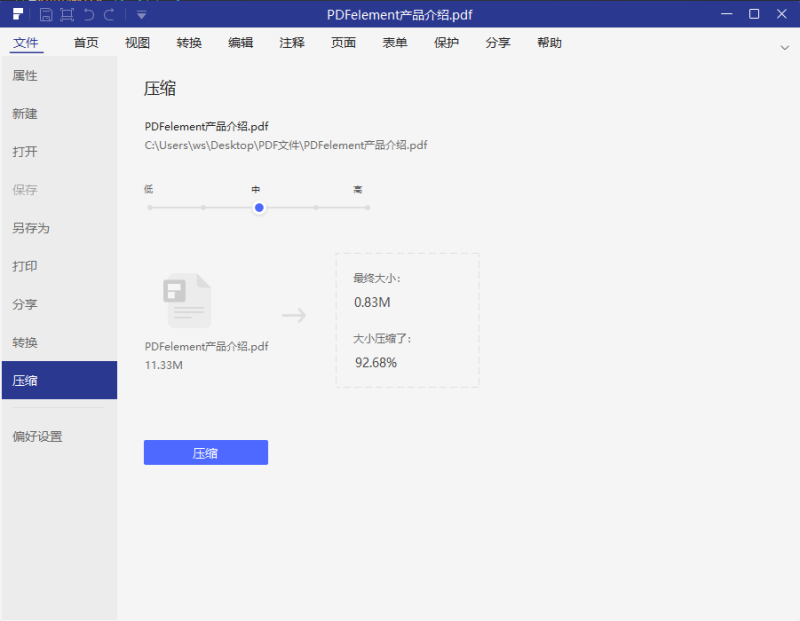Image resolution: width=800 pixels, height=621 pixels.
Task: Open the 帮助 tab
Action: [549, 42]
